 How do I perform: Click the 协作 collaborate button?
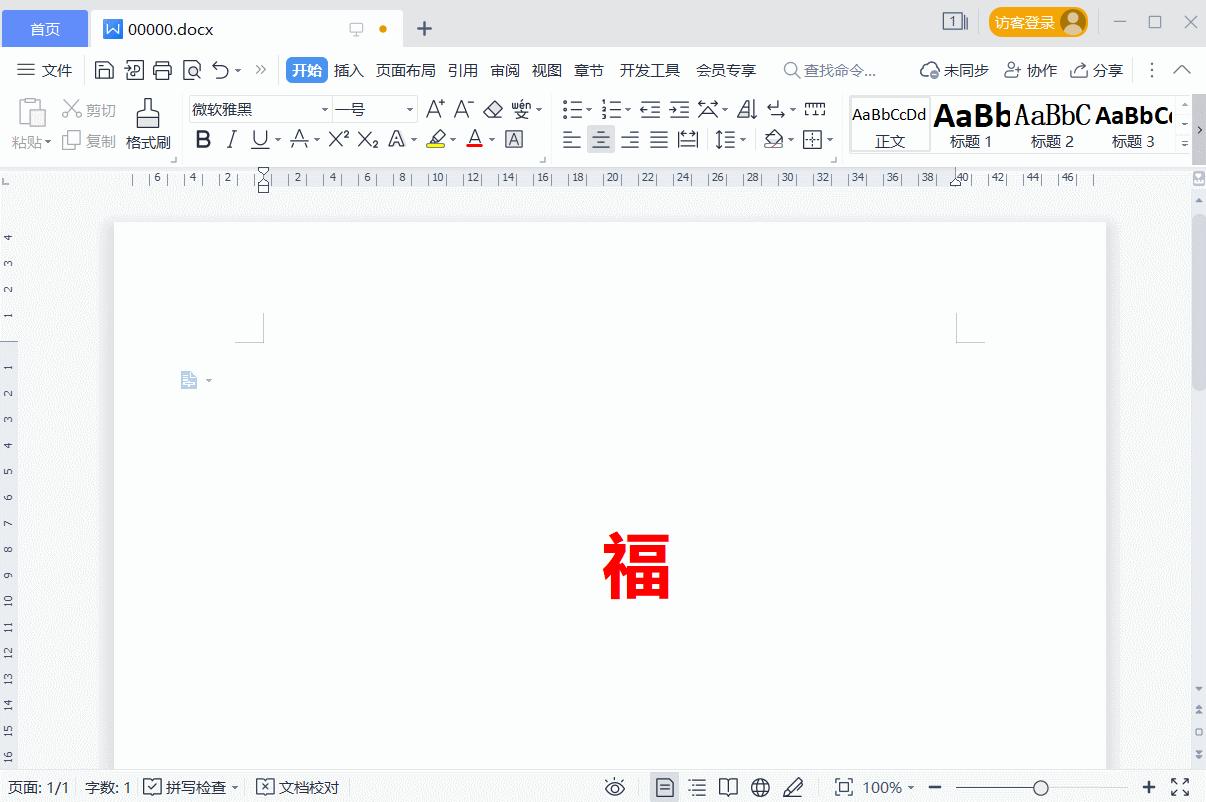click(x=1030, y=70)
